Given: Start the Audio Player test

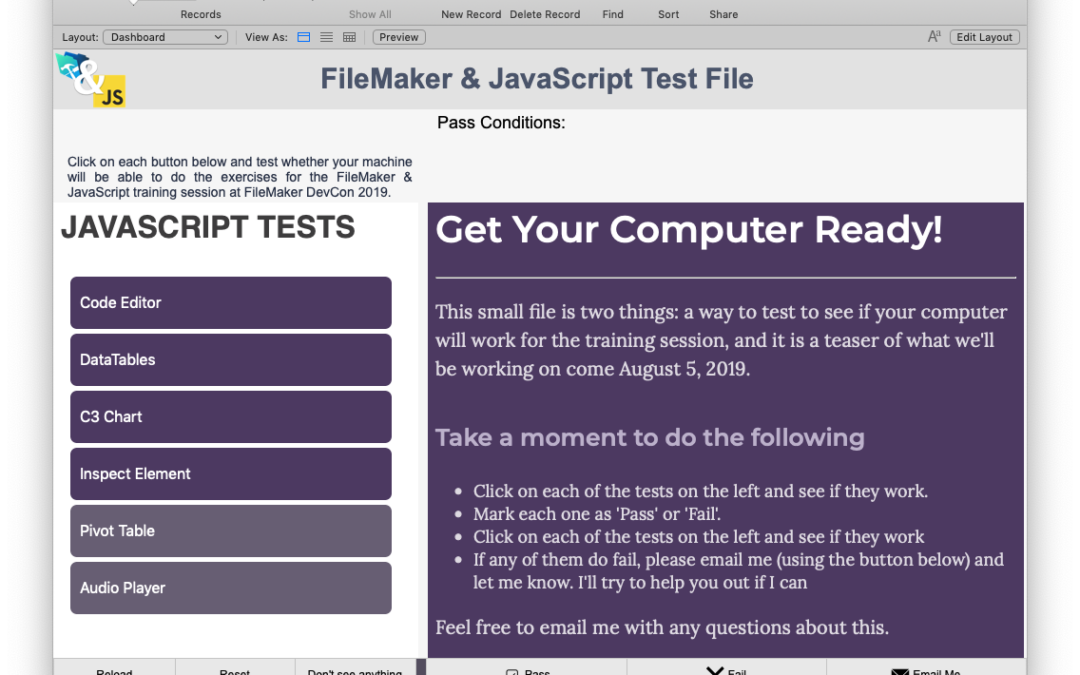Looking at the screenshot, I should tap(231, 588).
